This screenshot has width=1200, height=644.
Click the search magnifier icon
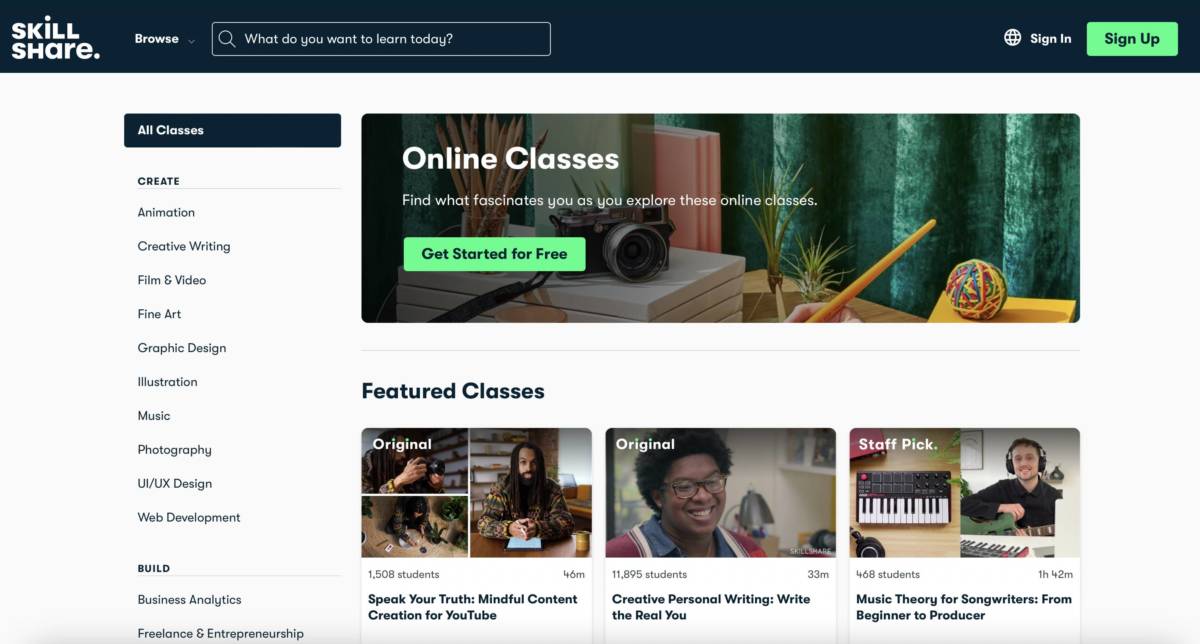click(227, 39)
